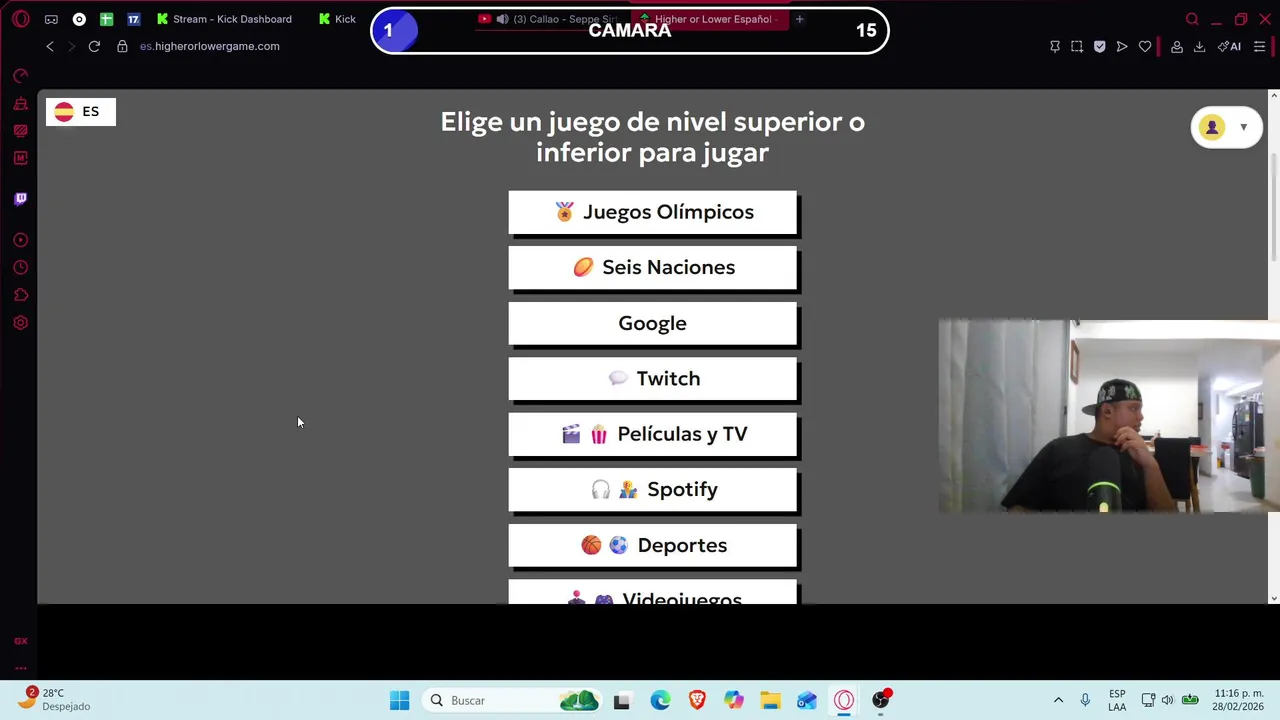
Task: Open the browser profile account icon
Action: (x=1177, y=46)
